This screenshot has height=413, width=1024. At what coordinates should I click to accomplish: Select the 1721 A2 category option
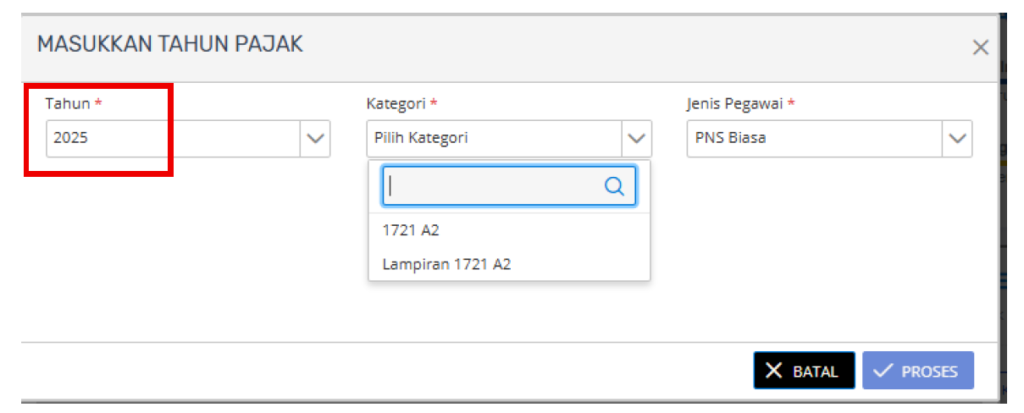(x=411, y=230)
